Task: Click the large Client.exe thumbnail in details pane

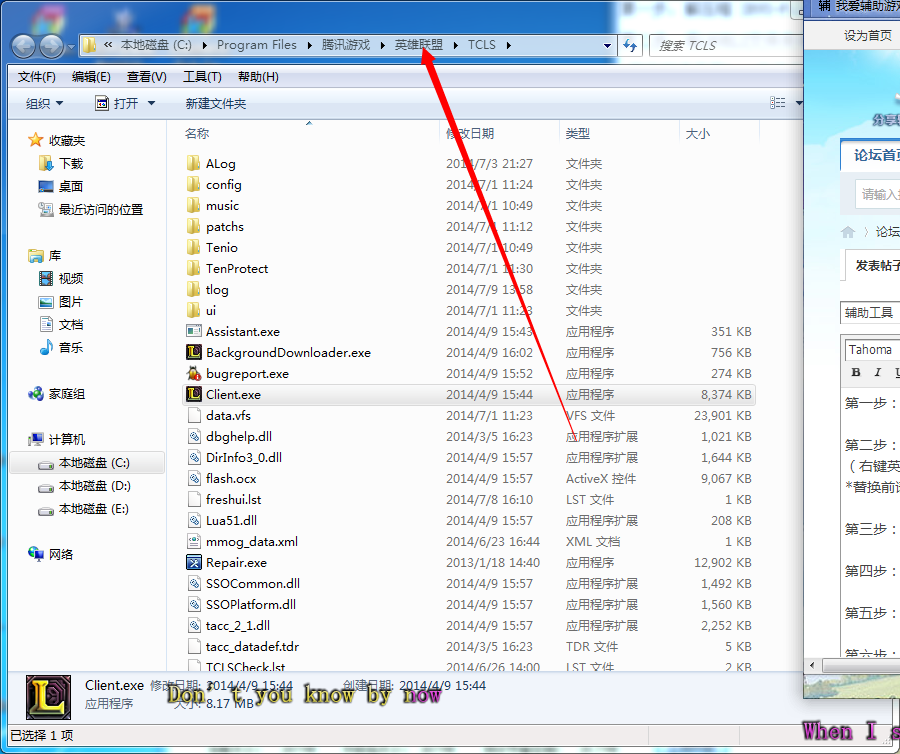Action: click(49, 697)
